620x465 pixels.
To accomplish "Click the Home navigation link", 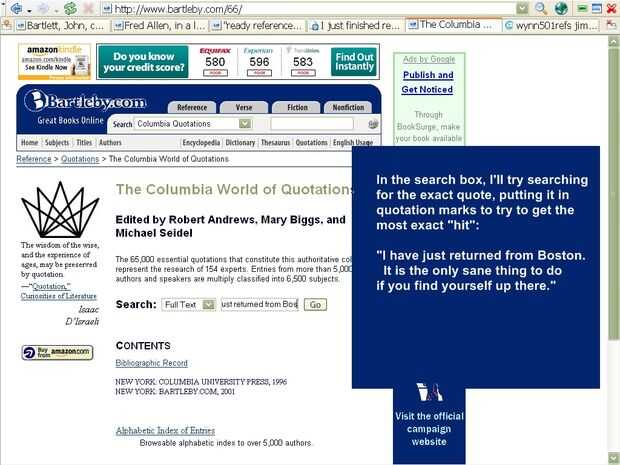I will pos(30,142).
